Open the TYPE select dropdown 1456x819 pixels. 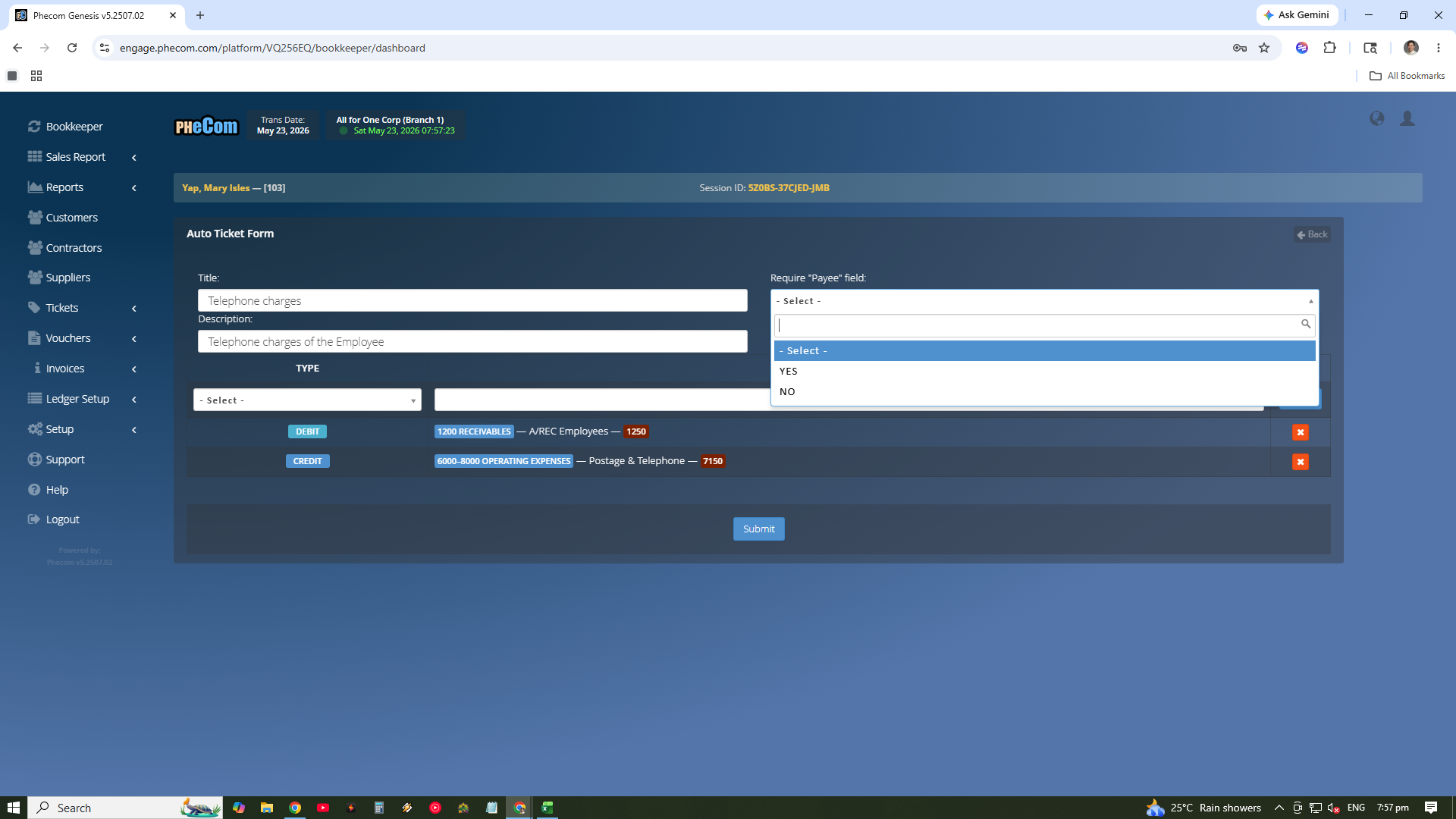(x=307, y=400)
